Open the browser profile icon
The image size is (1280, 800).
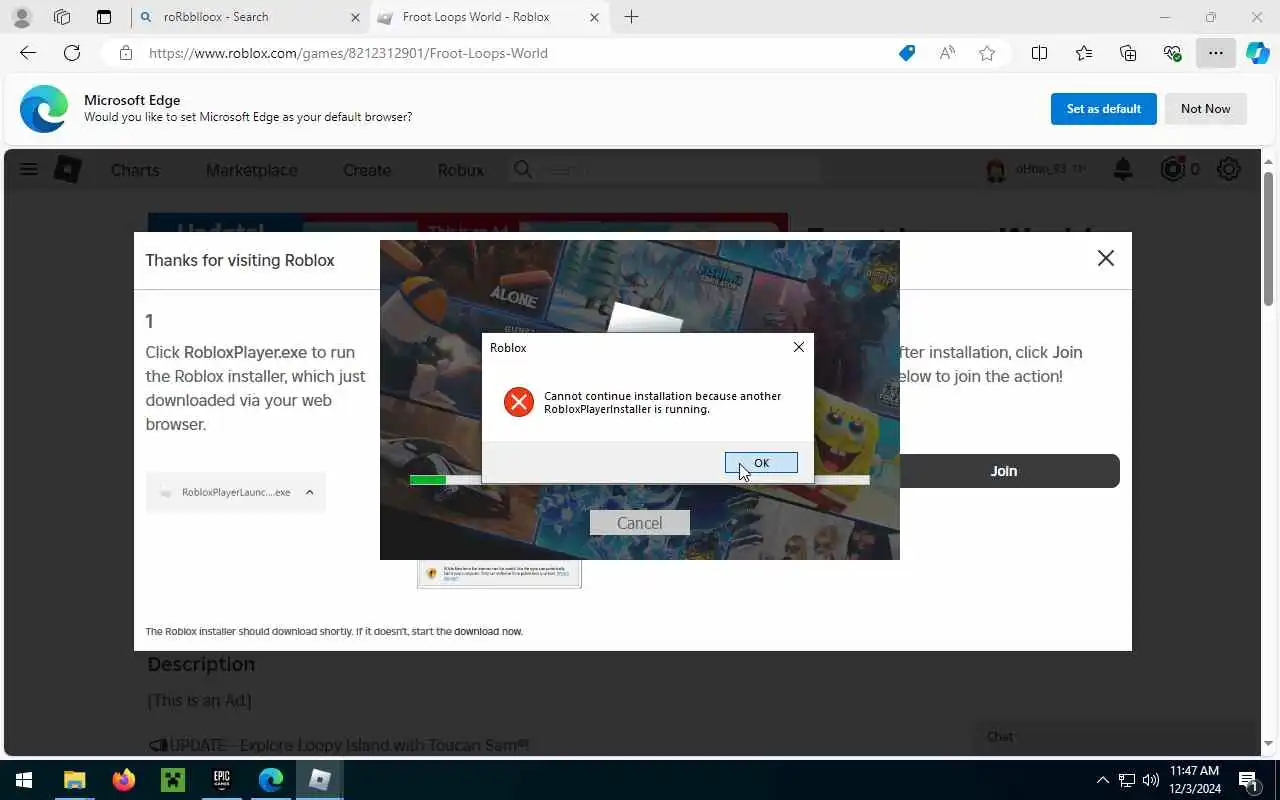pos(22,17)
